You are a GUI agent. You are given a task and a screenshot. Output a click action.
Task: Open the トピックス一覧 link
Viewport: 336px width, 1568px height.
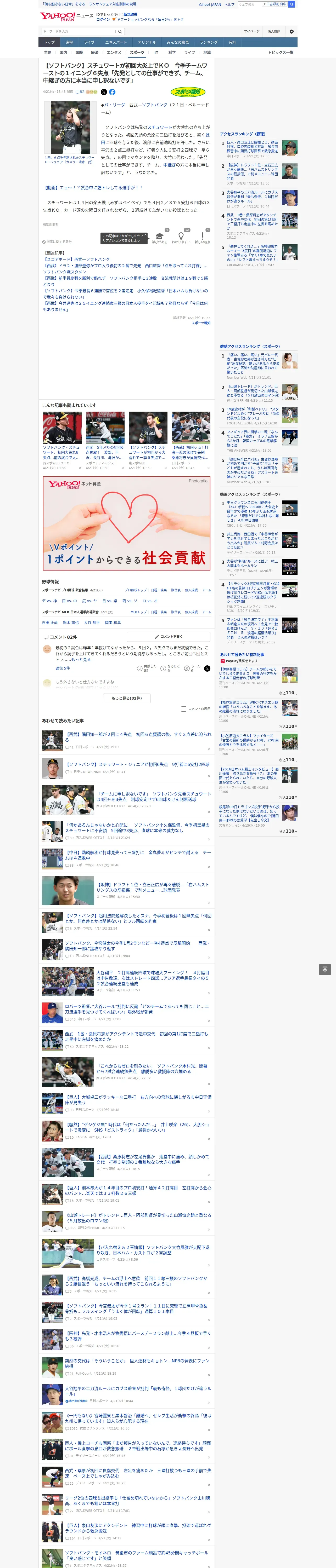(281, 52)
